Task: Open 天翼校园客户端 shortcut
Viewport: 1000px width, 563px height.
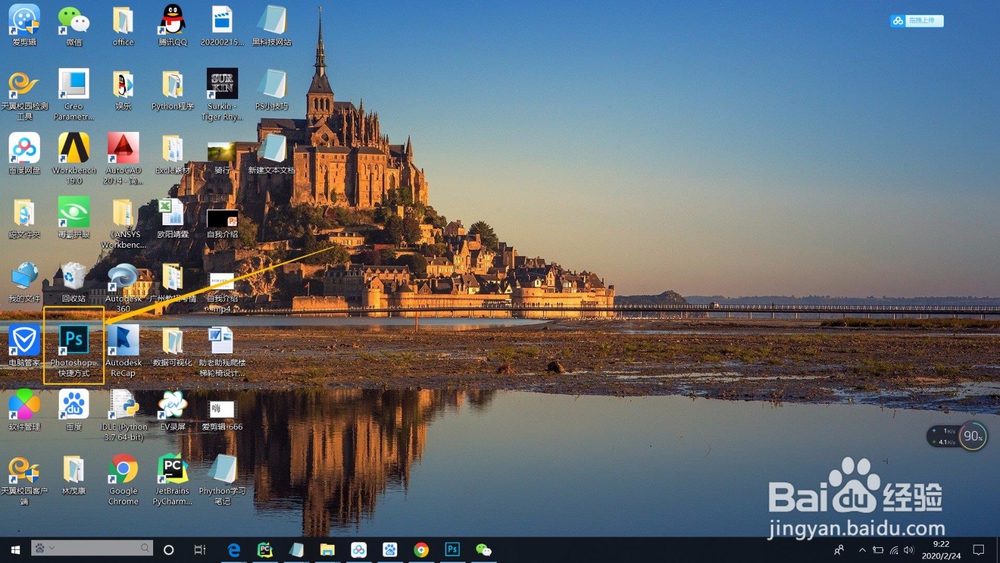Action: point(24,479)
